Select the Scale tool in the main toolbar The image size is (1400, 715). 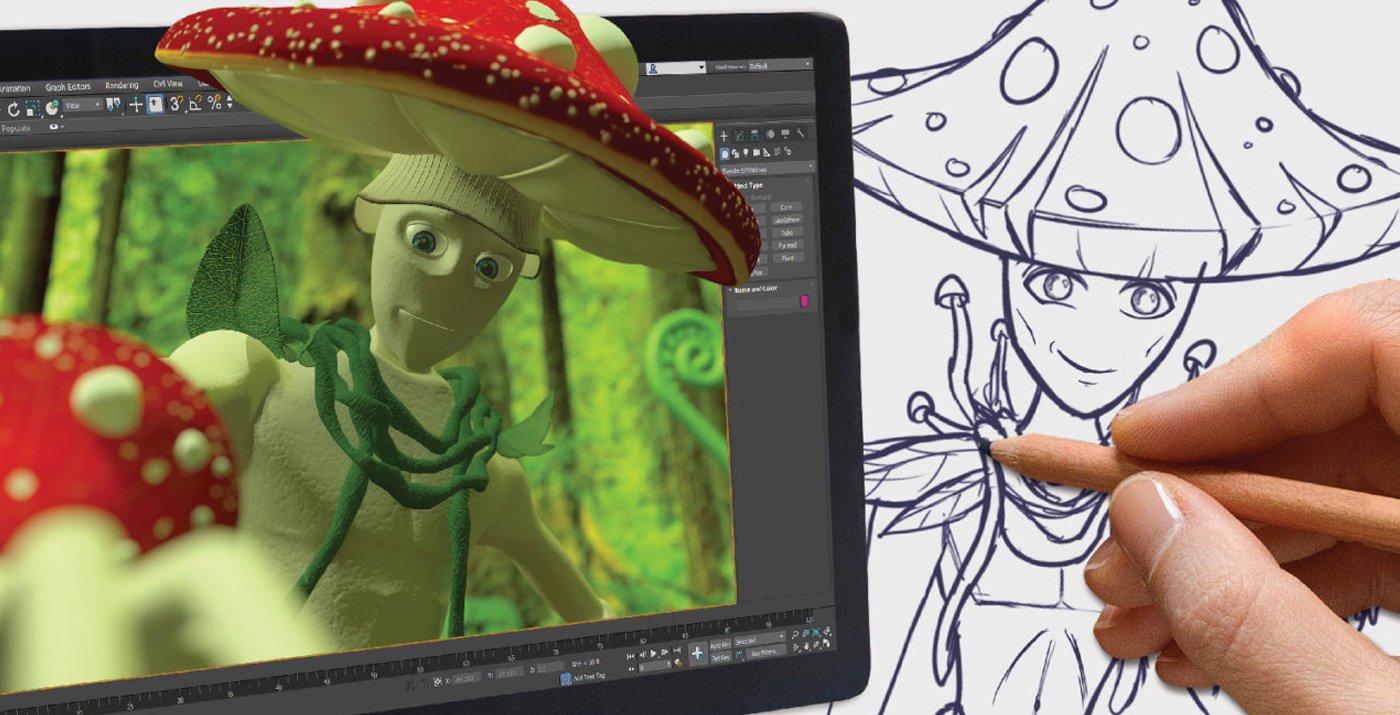34,107
